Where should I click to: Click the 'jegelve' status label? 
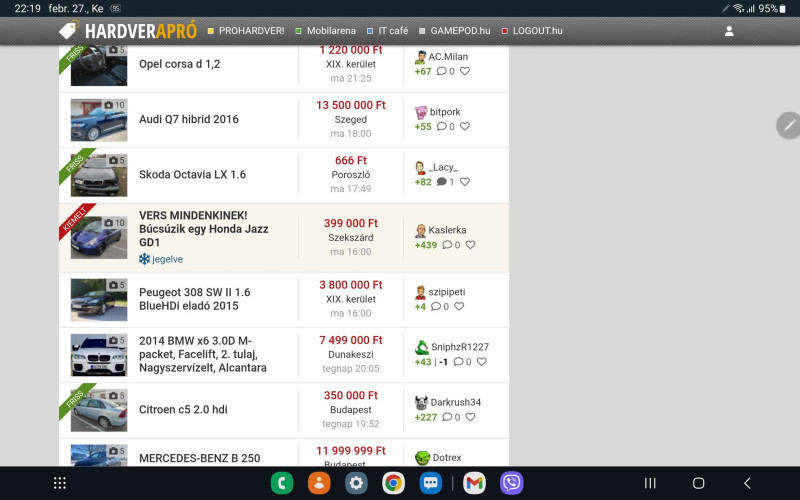[x=161, y=259]
